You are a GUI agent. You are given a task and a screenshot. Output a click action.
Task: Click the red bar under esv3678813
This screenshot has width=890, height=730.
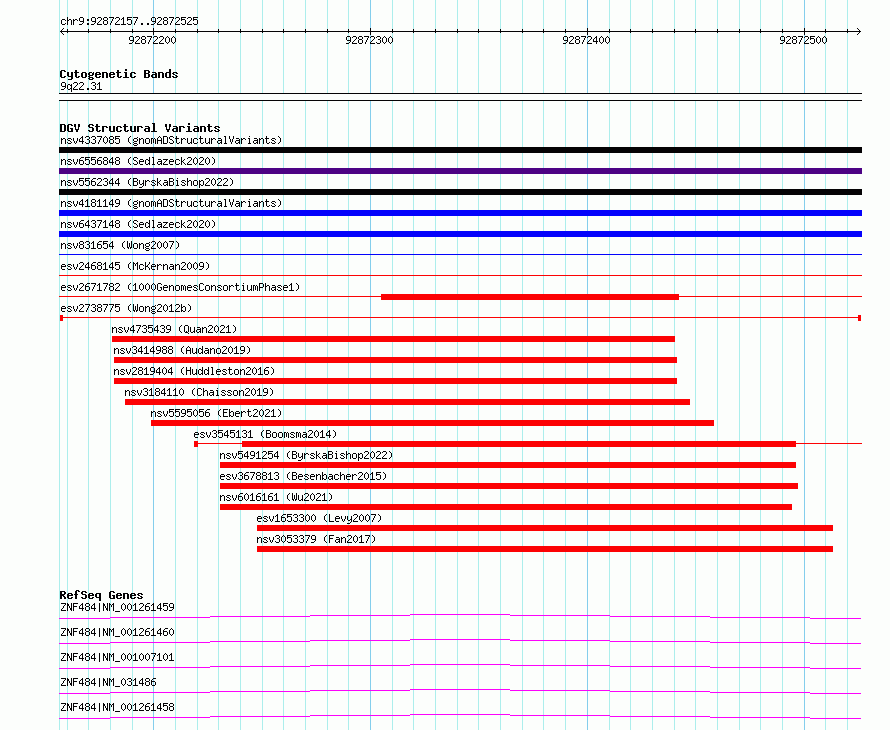(x=509, y=486)
